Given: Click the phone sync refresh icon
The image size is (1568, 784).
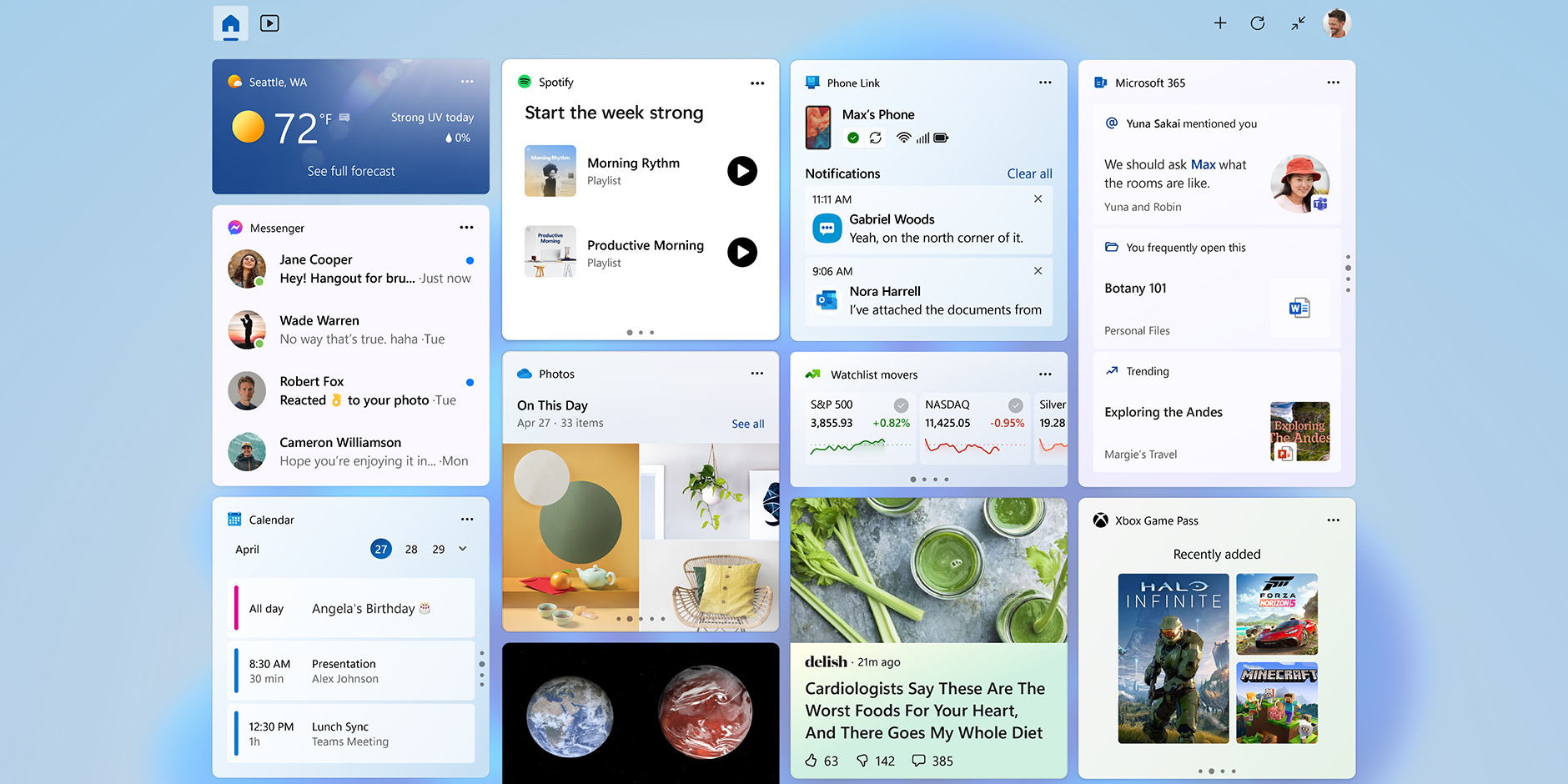Looking at the screenshot, I should (876, 138).
